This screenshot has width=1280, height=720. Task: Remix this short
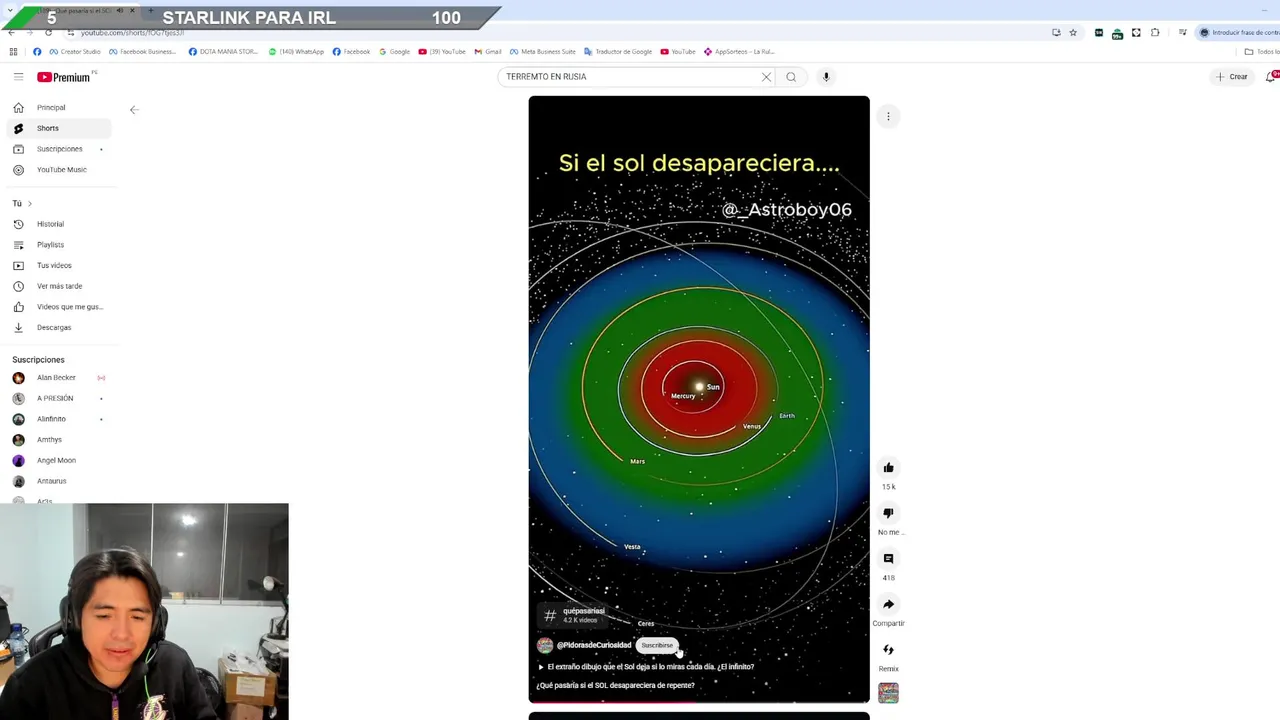click(888, 650)
